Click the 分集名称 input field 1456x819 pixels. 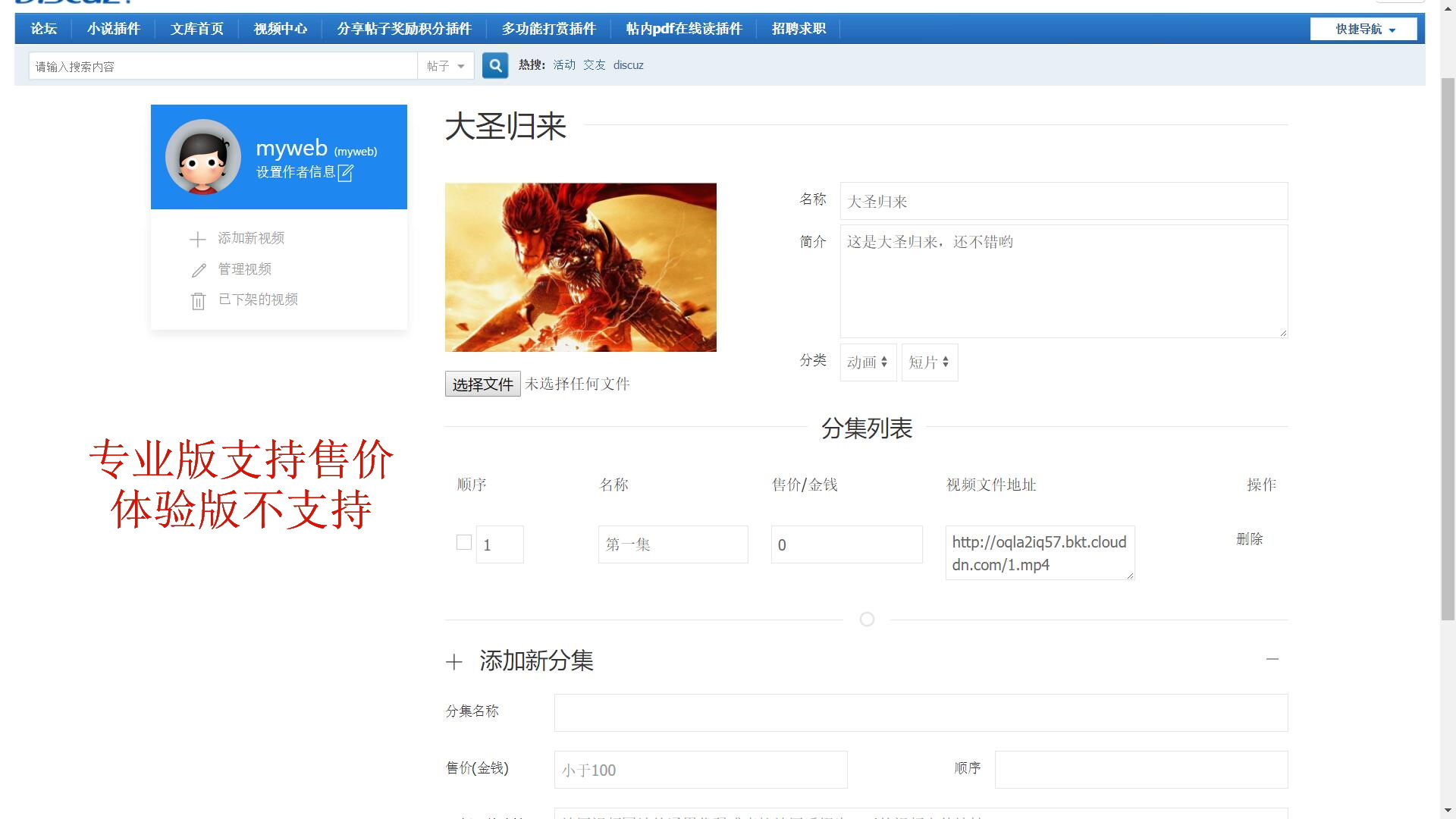click(921, 713)
